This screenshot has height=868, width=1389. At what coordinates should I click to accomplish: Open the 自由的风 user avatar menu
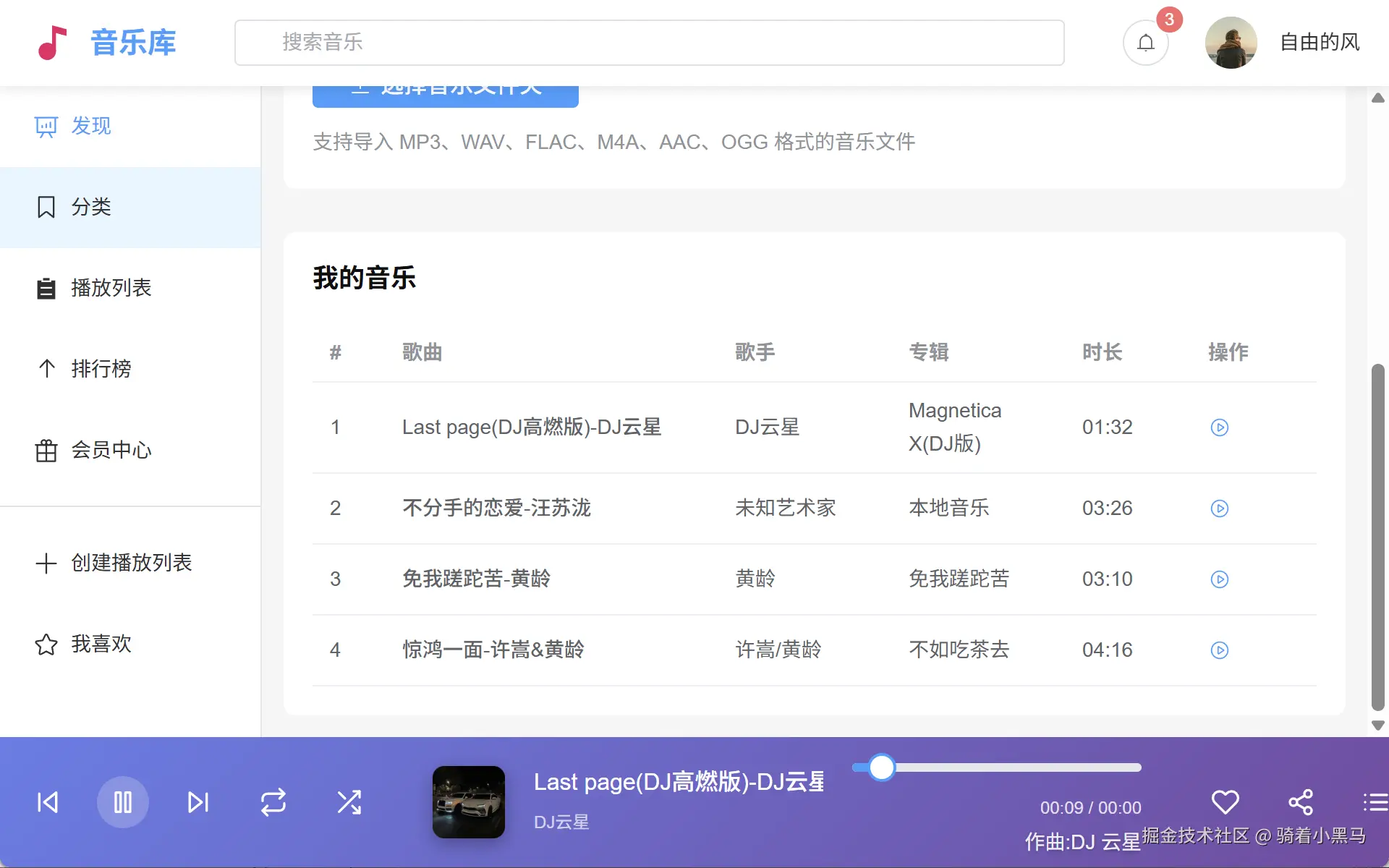click(1231, 43)
